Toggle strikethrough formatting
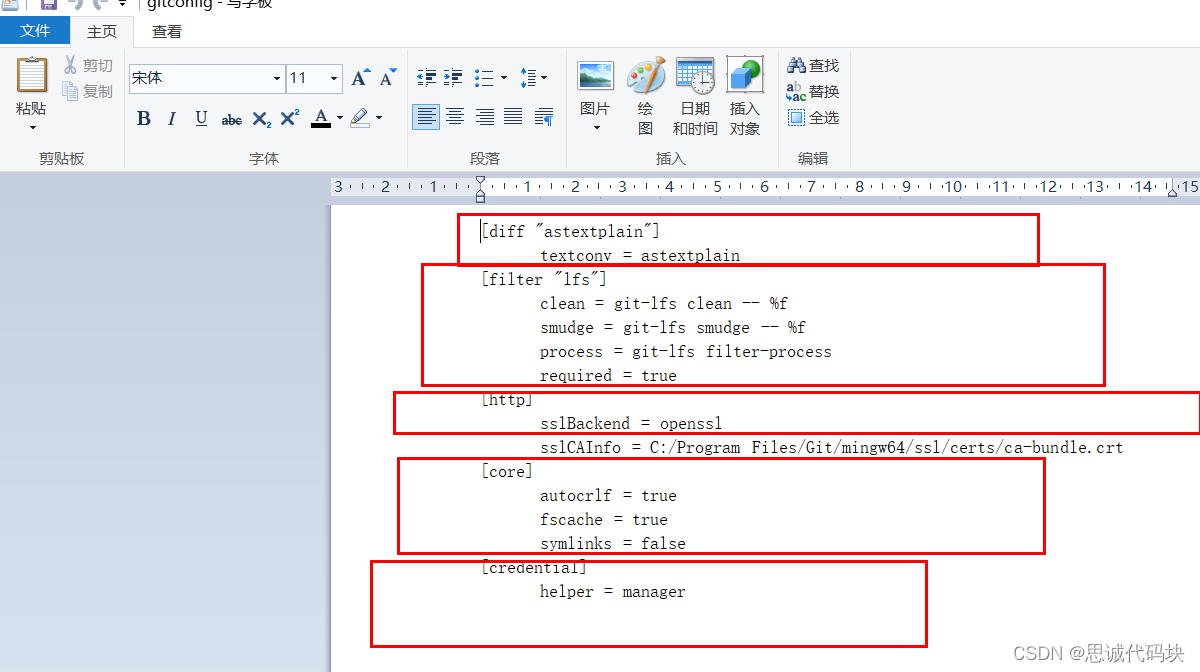Screen dimensions: 1200x672 231,119
